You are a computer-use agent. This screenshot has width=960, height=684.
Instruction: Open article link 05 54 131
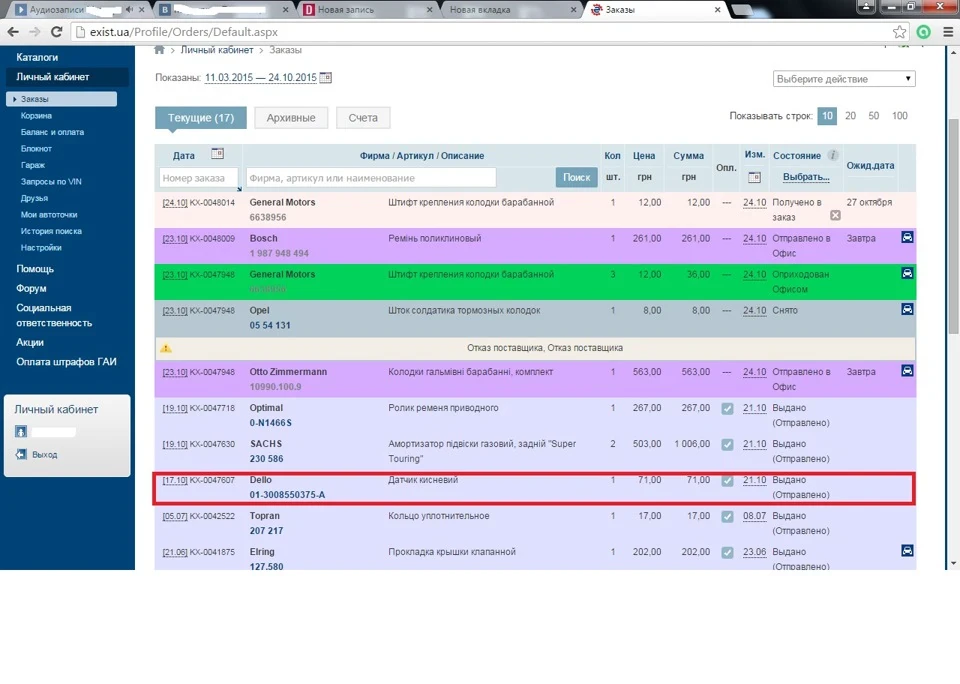coord(269,325)
